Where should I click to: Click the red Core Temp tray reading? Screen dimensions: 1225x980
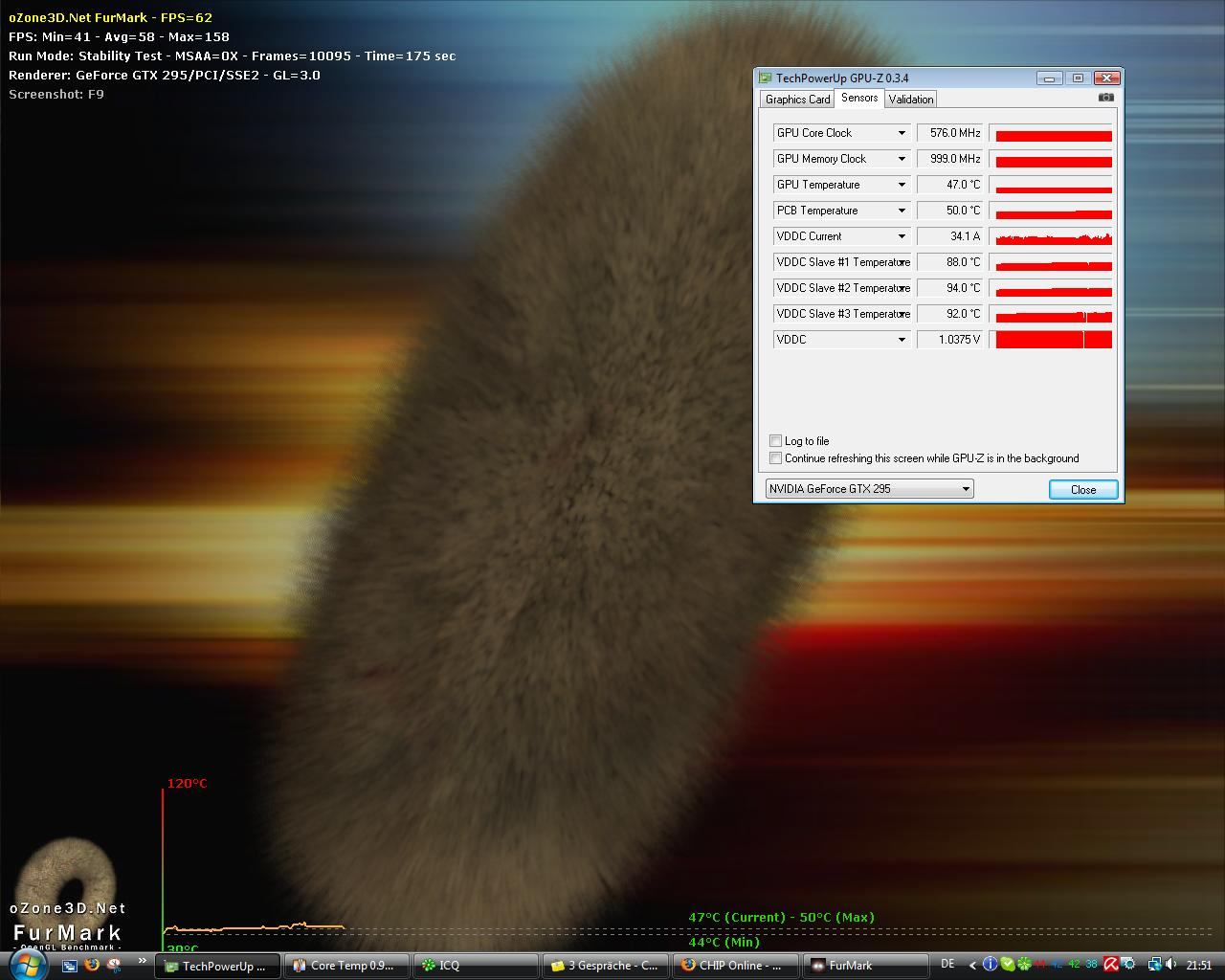(1040, 965)
